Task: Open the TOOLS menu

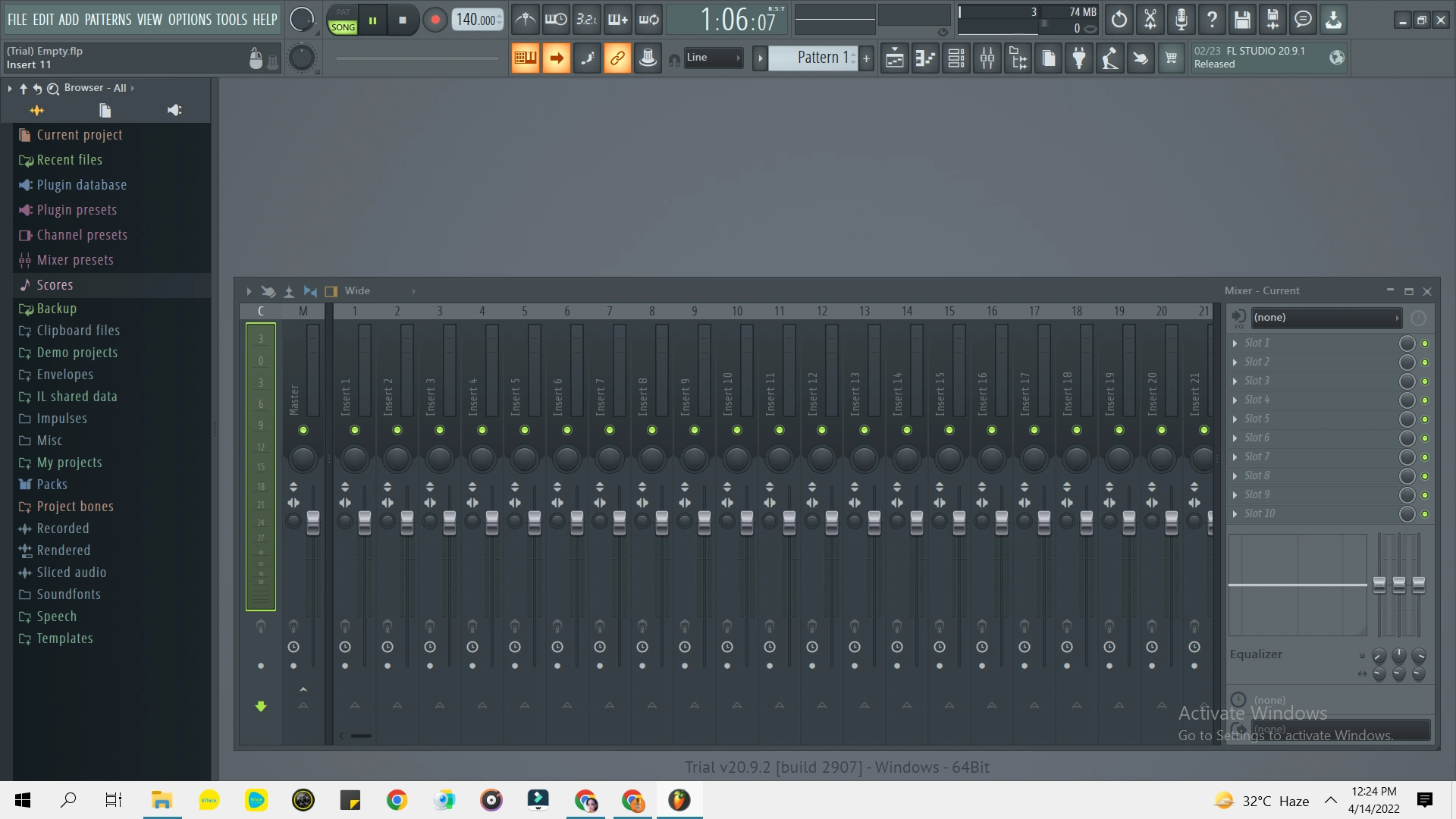Action: coord(230,20)
